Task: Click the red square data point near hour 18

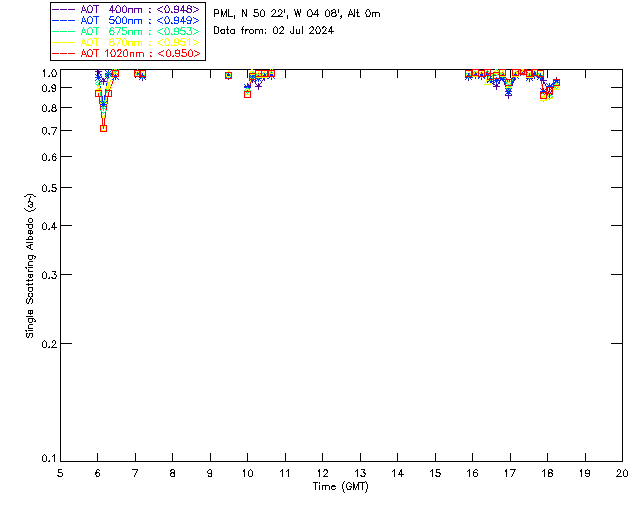Action: pos(543,96)
